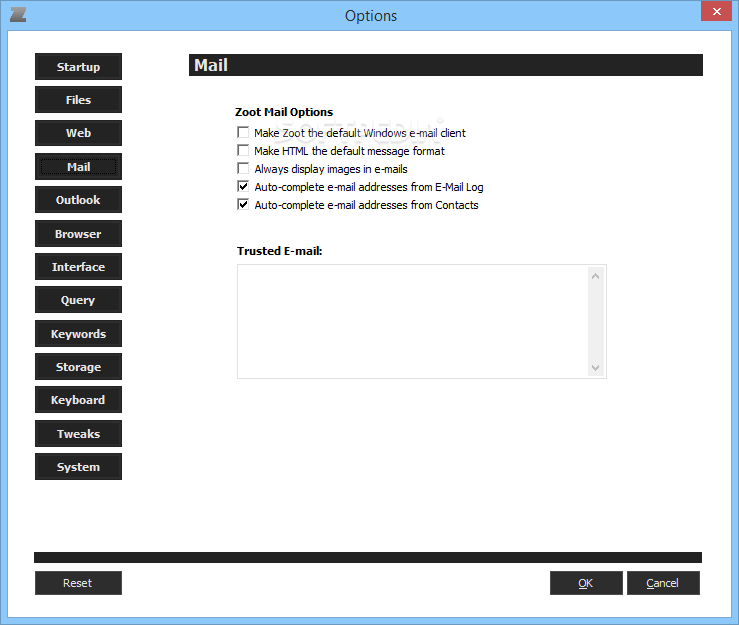Go to the Keyboard options section
The height and width of the screenshot is (625, 739).
78,399
